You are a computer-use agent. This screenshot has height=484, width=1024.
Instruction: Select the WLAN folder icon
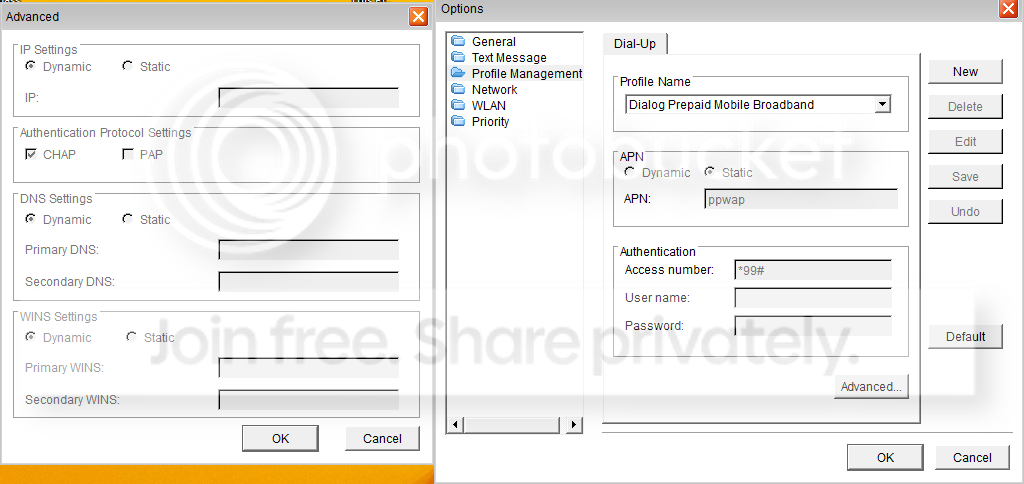(x=458, y=105)
